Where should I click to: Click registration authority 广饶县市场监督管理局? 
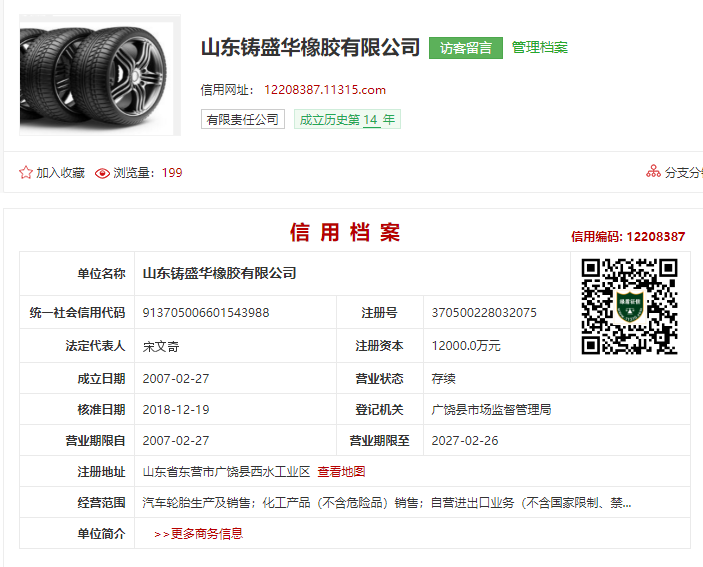[491, 410]
